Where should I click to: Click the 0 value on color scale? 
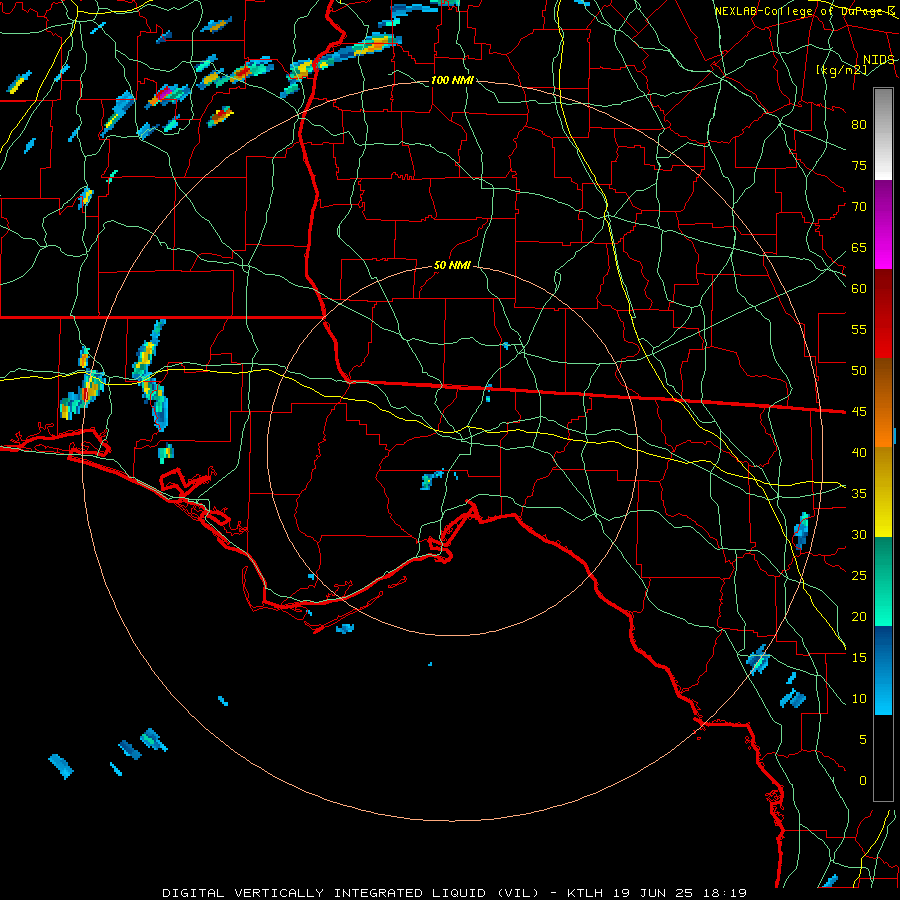[x=863, y=781]
